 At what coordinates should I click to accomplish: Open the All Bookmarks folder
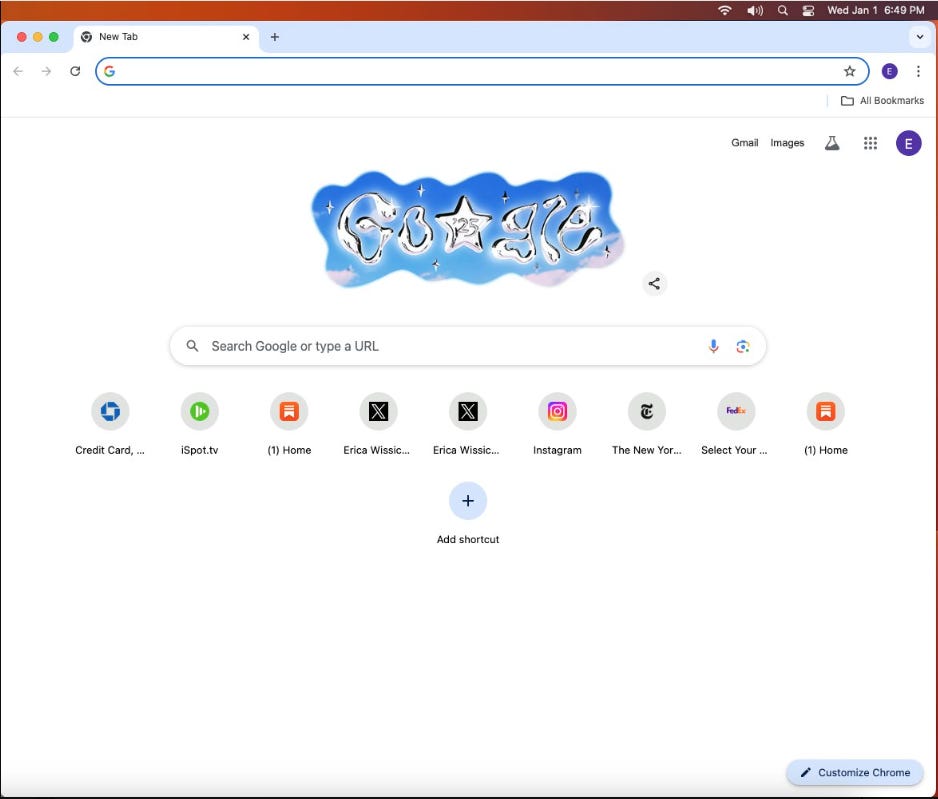coord(882,100)
